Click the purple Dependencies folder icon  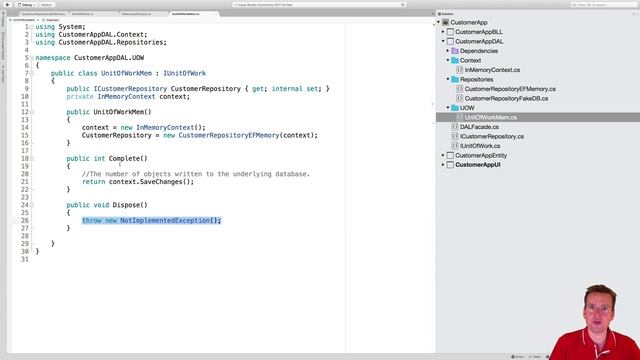(x=455, y=51)
